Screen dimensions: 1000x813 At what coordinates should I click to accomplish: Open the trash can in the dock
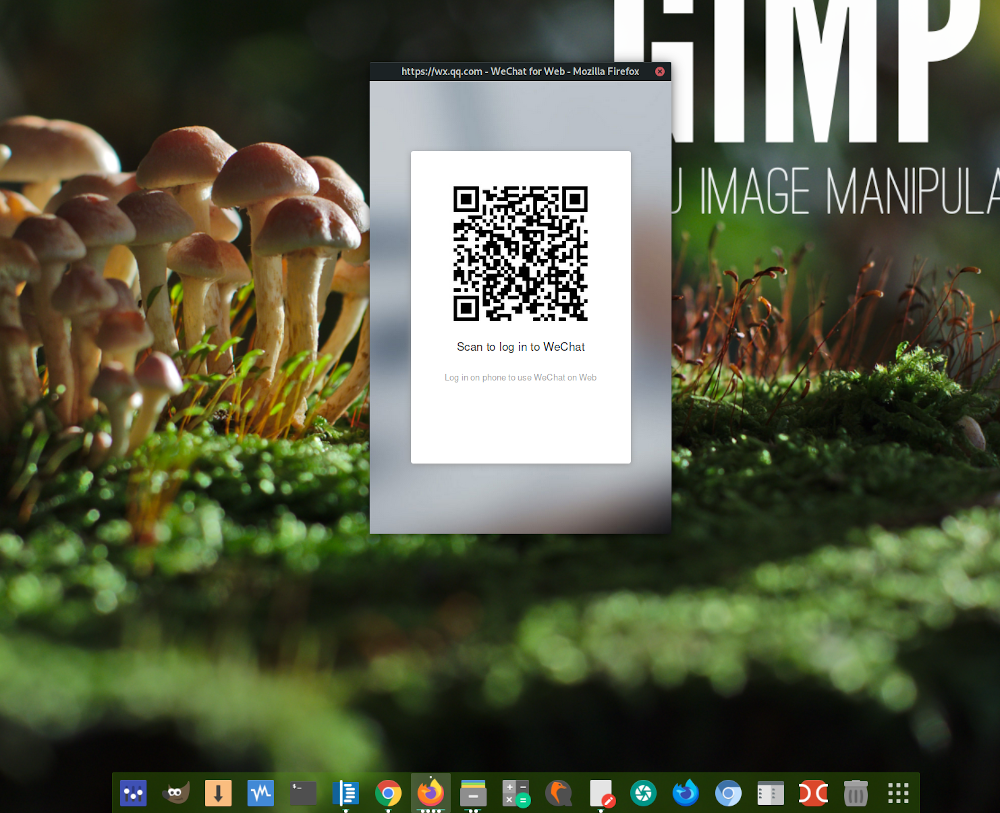855,793
